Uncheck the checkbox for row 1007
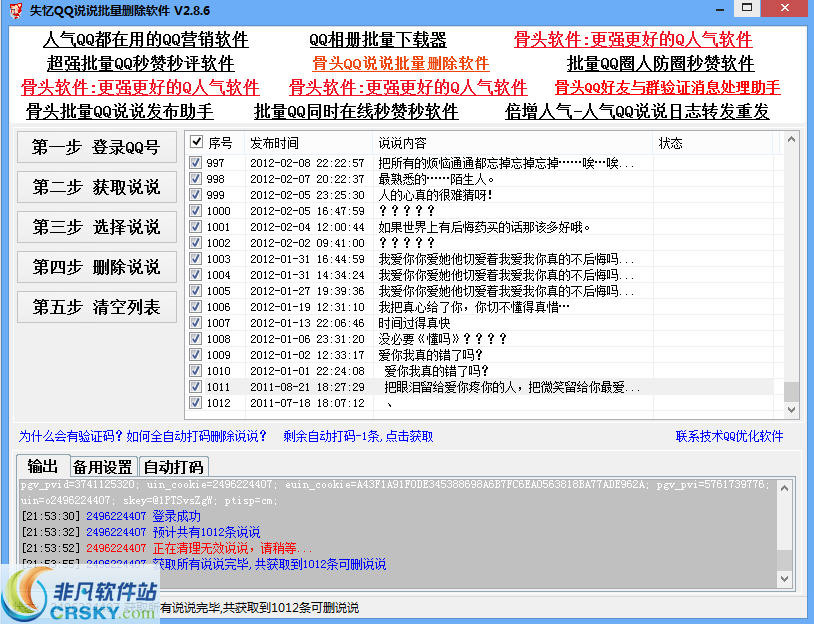814x624 pixels. tap(195, 323)
